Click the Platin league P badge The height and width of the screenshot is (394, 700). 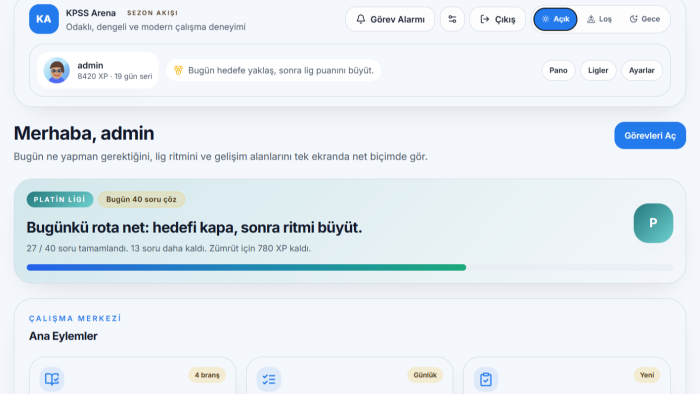(x=653, y=223)
